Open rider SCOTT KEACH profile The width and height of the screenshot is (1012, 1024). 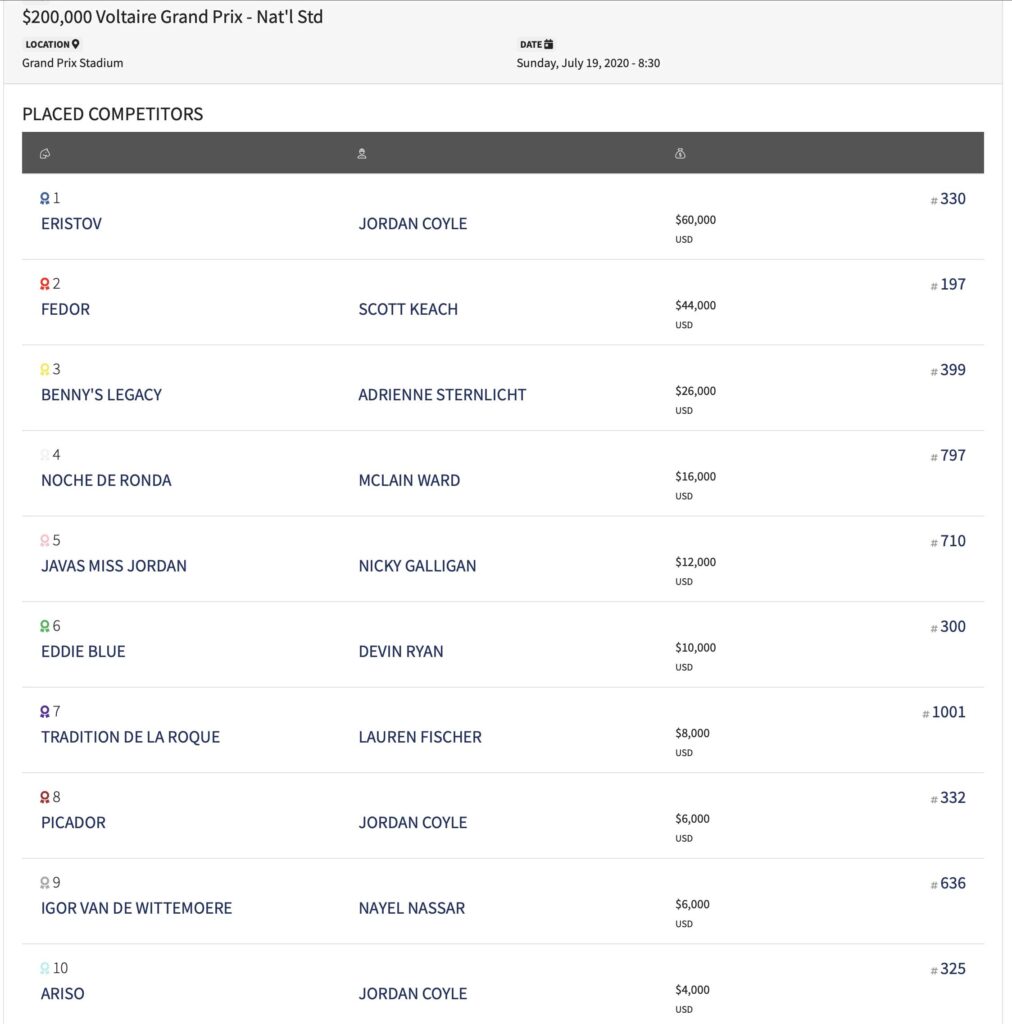pos(408,310)
